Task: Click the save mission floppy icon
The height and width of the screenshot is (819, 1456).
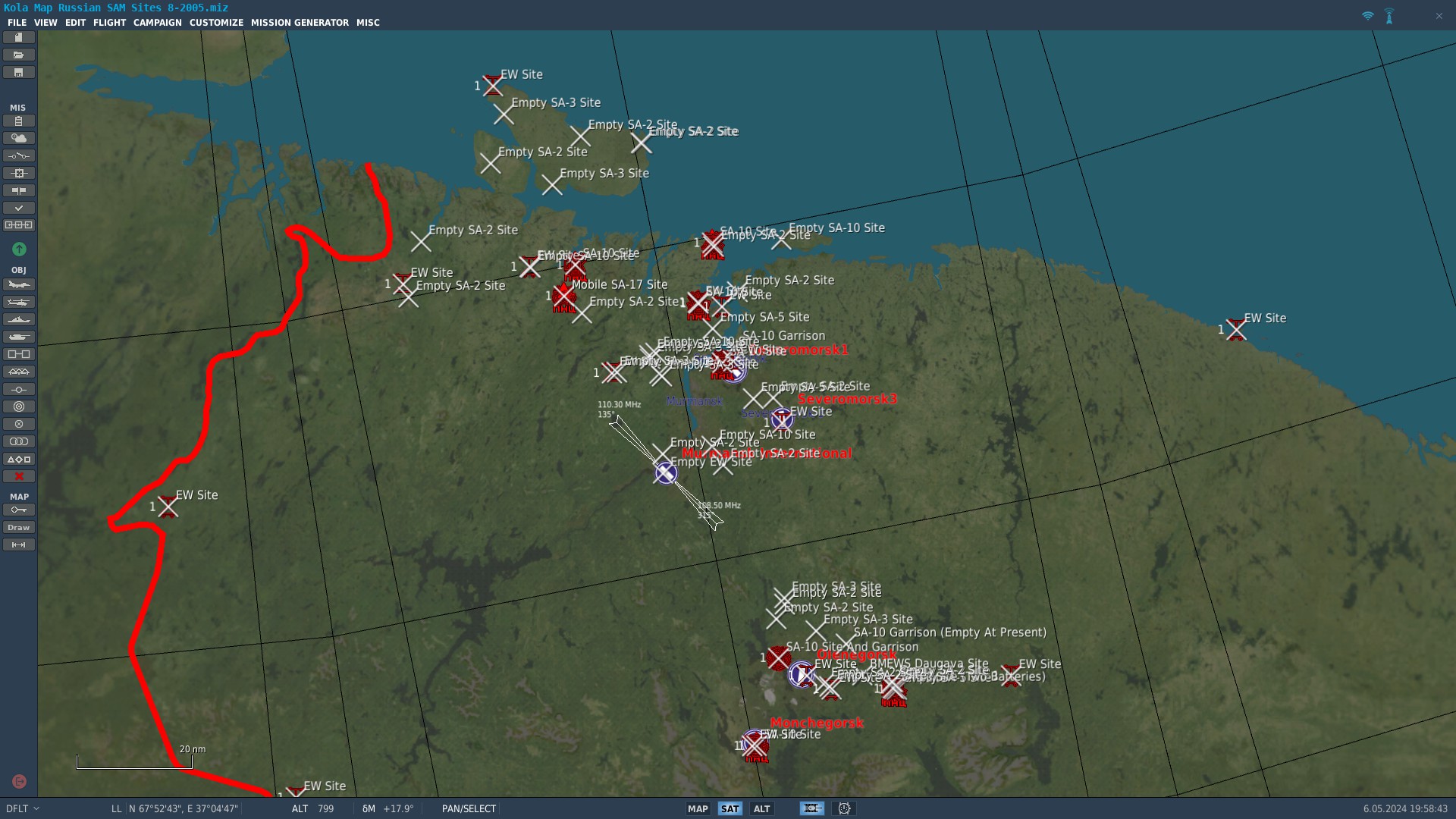Action: pos(19,73)
